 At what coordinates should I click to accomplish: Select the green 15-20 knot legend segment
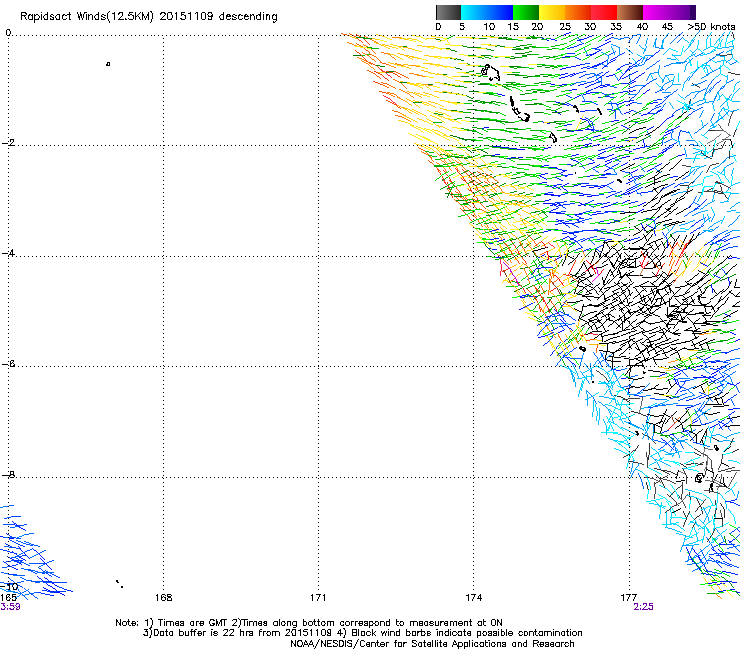coord(526,12)
